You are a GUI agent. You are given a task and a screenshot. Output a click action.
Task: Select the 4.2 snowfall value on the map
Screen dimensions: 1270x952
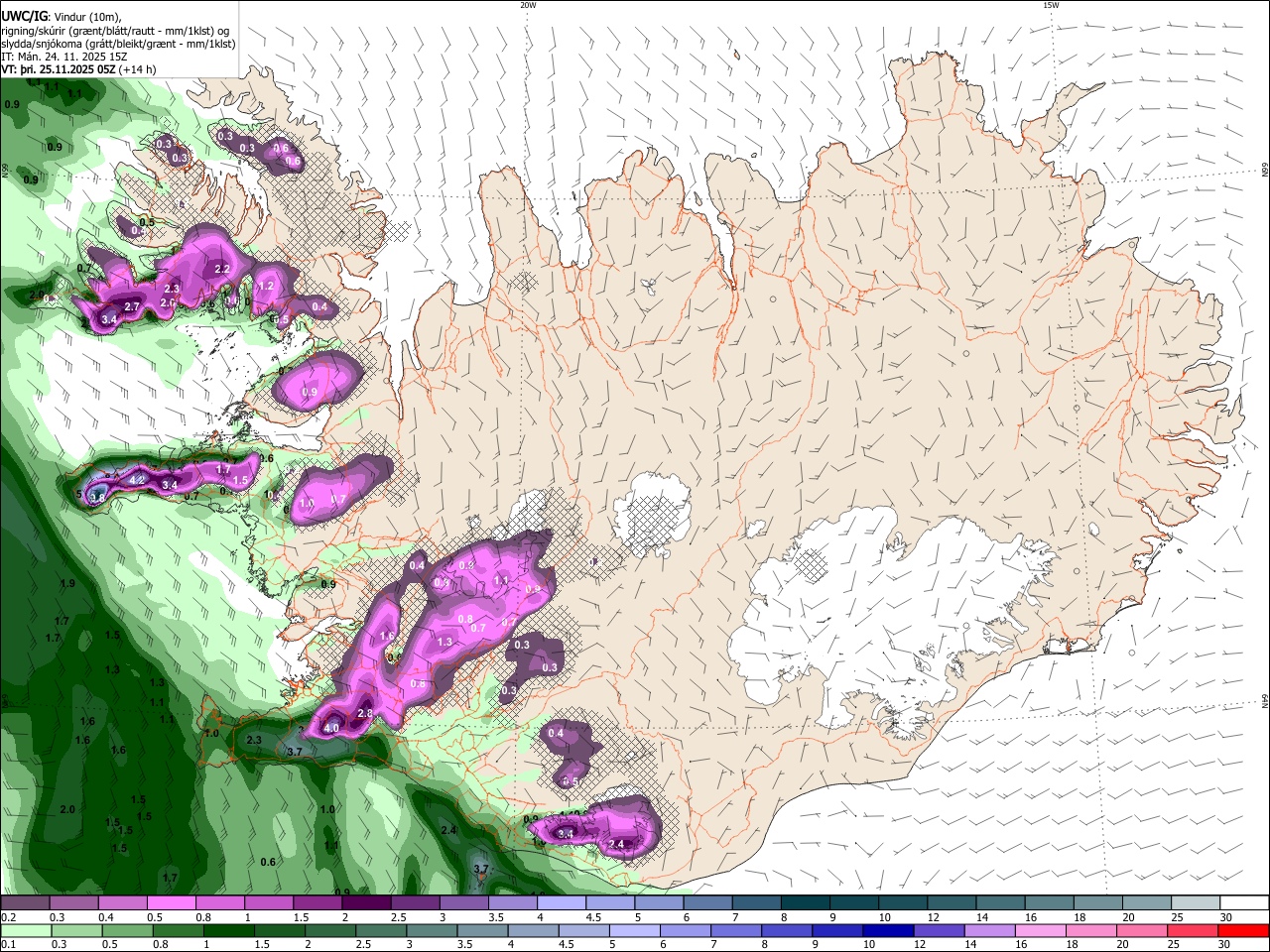139,480
